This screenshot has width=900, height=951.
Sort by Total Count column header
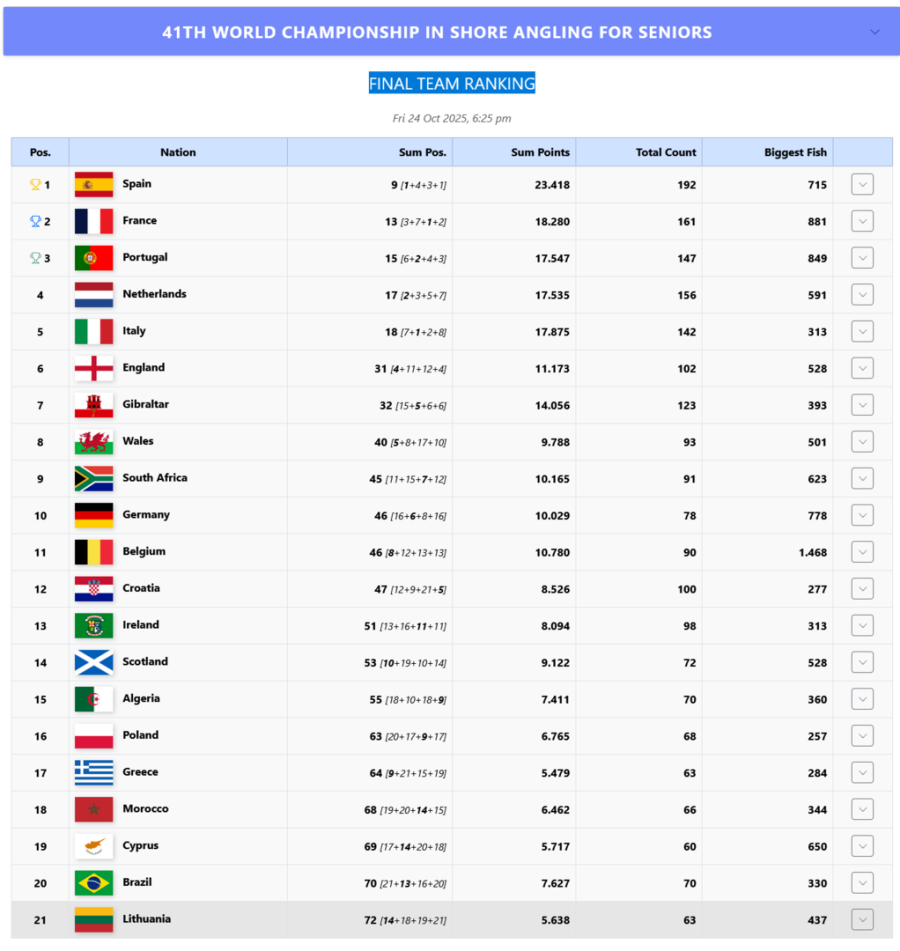pyautogui.click(x=666, y=152)
